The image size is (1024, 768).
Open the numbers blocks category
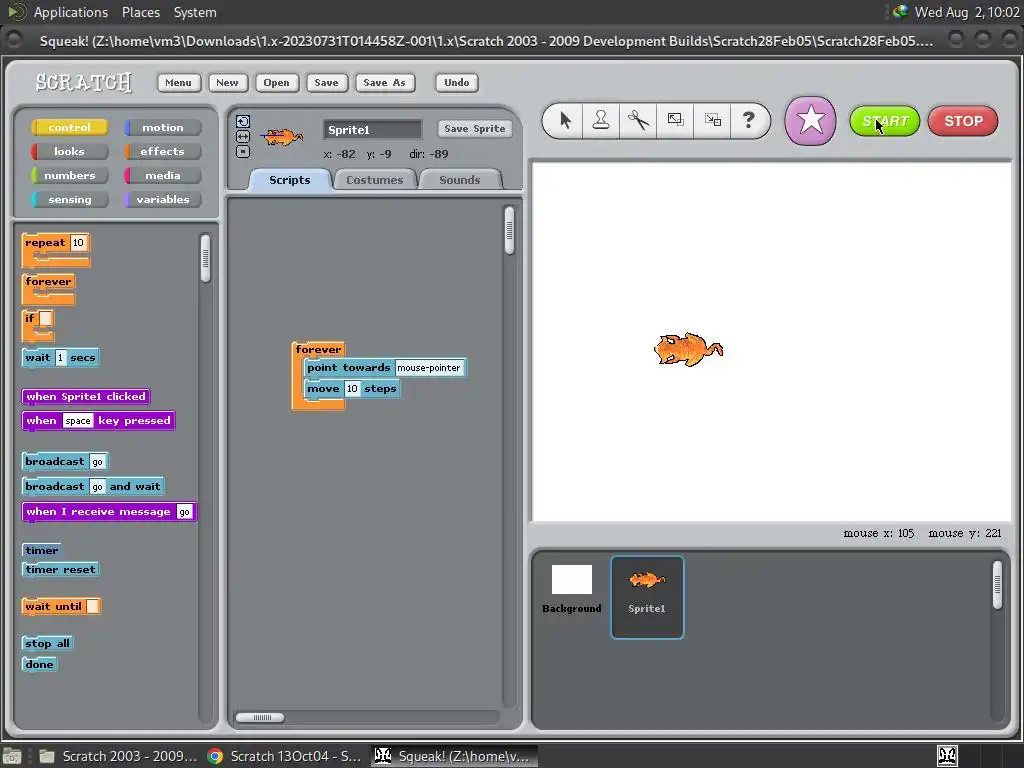click(69, 176)
